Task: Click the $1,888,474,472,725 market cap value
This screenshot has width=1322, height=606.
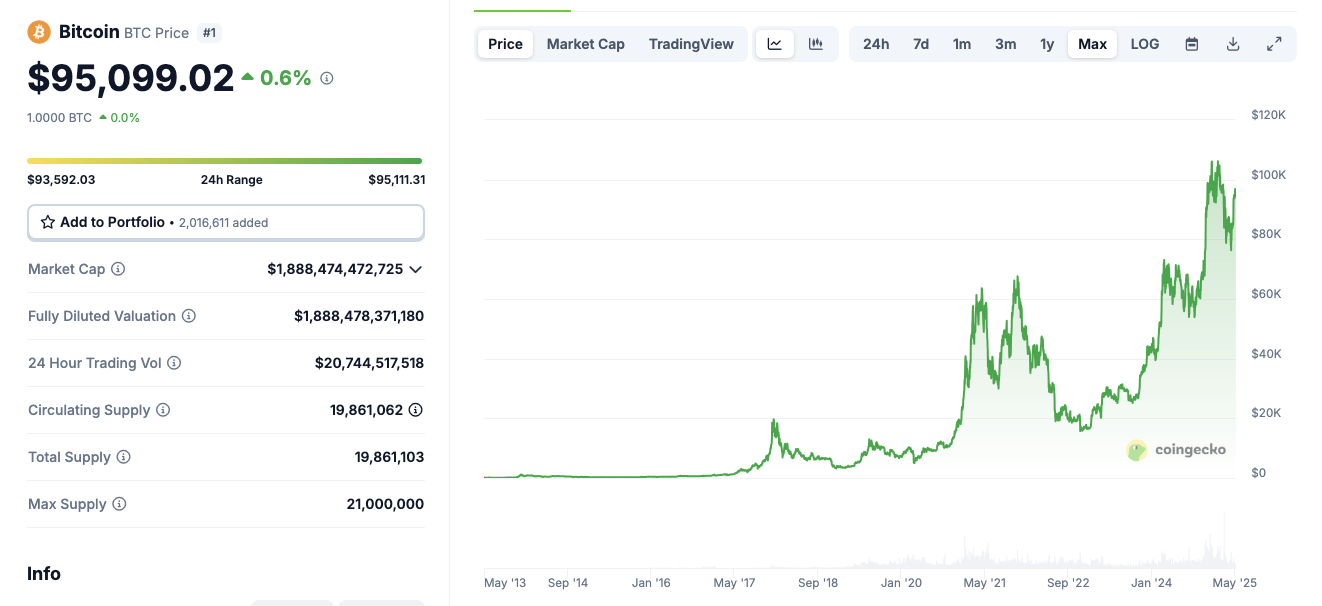Action: coord(335,269)
